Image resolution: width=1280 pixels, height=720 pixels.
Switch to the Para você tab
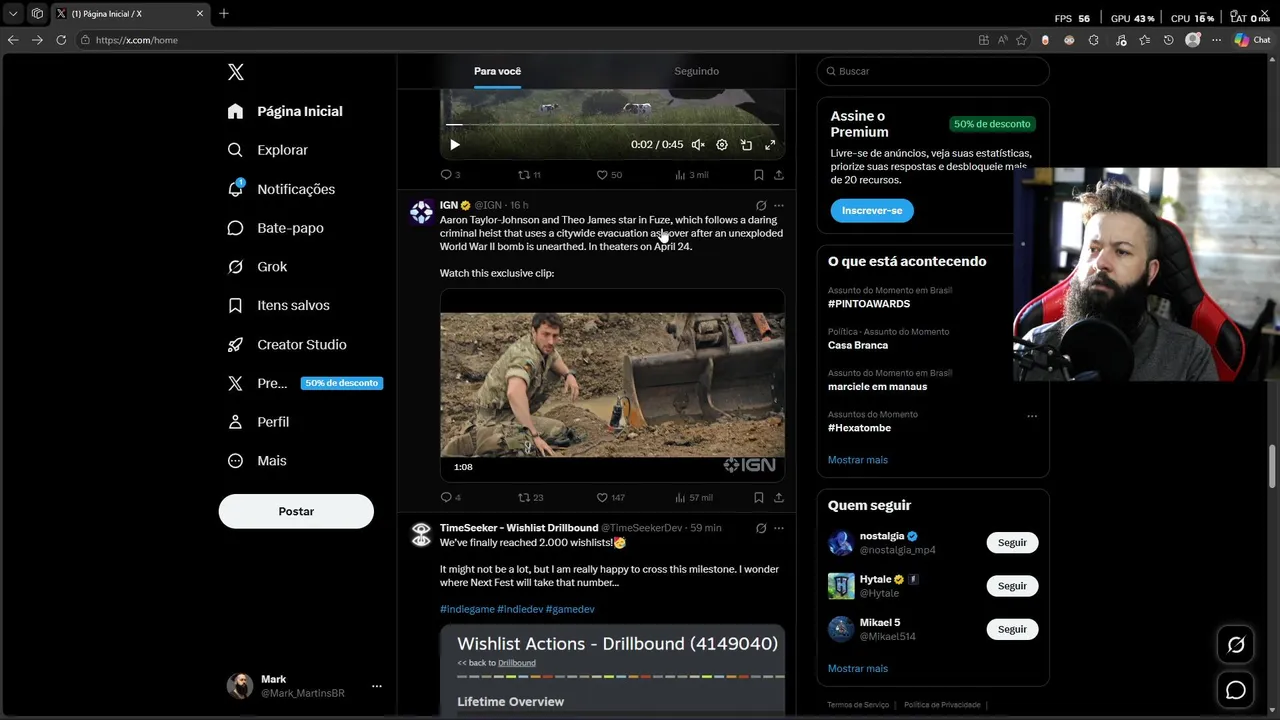(497, 71)
